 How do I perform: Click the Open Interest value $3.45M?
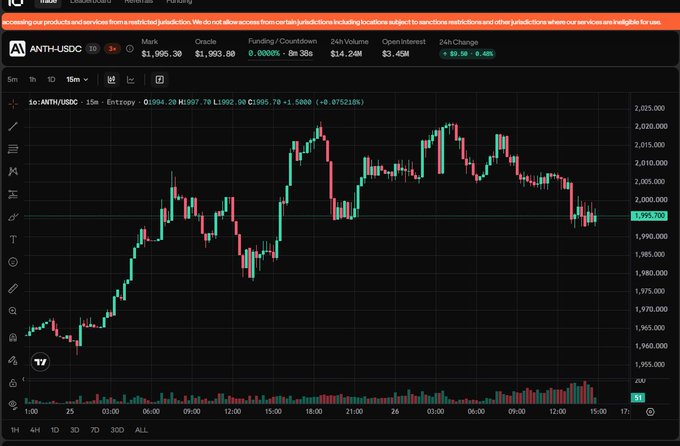(396, 54)
